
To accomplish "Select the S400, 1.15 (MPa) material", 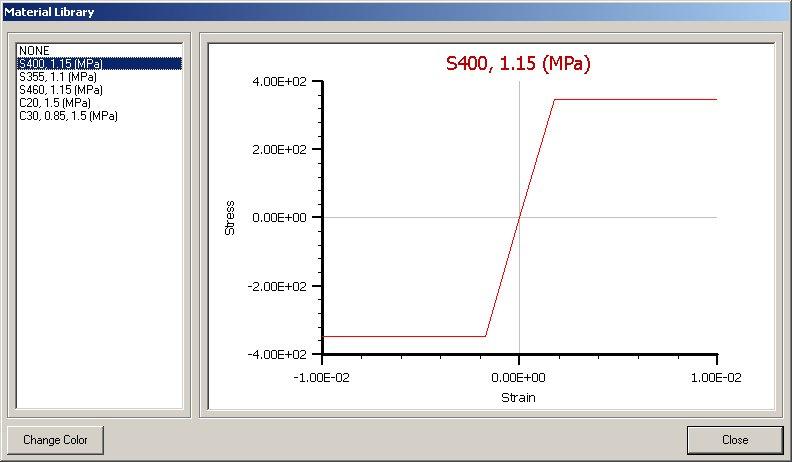I will tap(60, 63).
